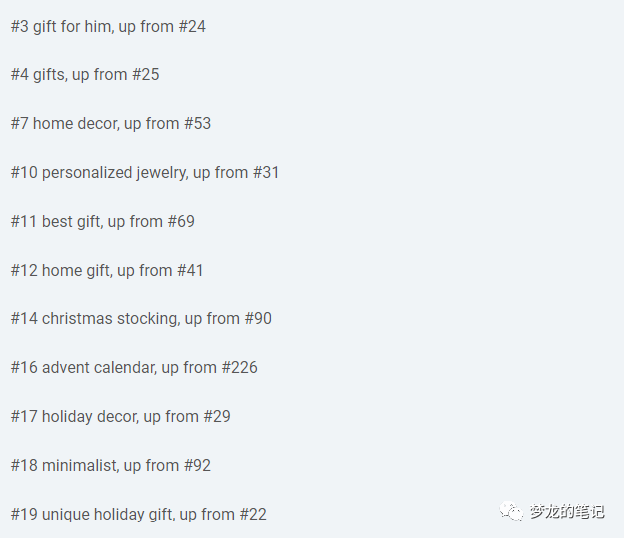
Task: Click '#10 personalized jewelry' entry
Action: point(145,173)
